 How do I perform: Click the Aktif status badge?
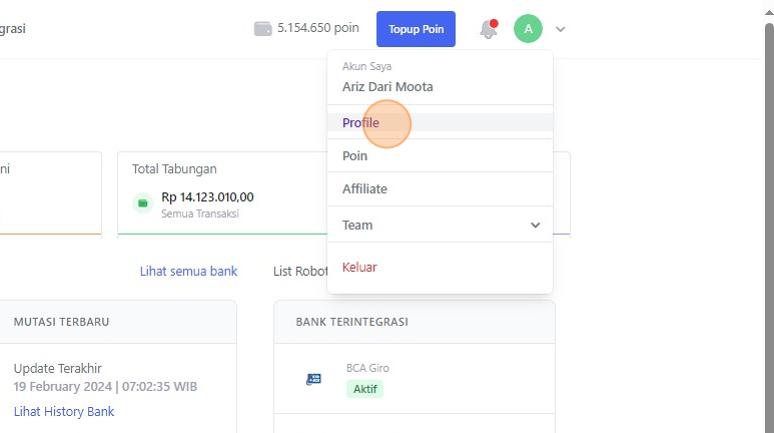pyautogui.click(x=365, y=389)
